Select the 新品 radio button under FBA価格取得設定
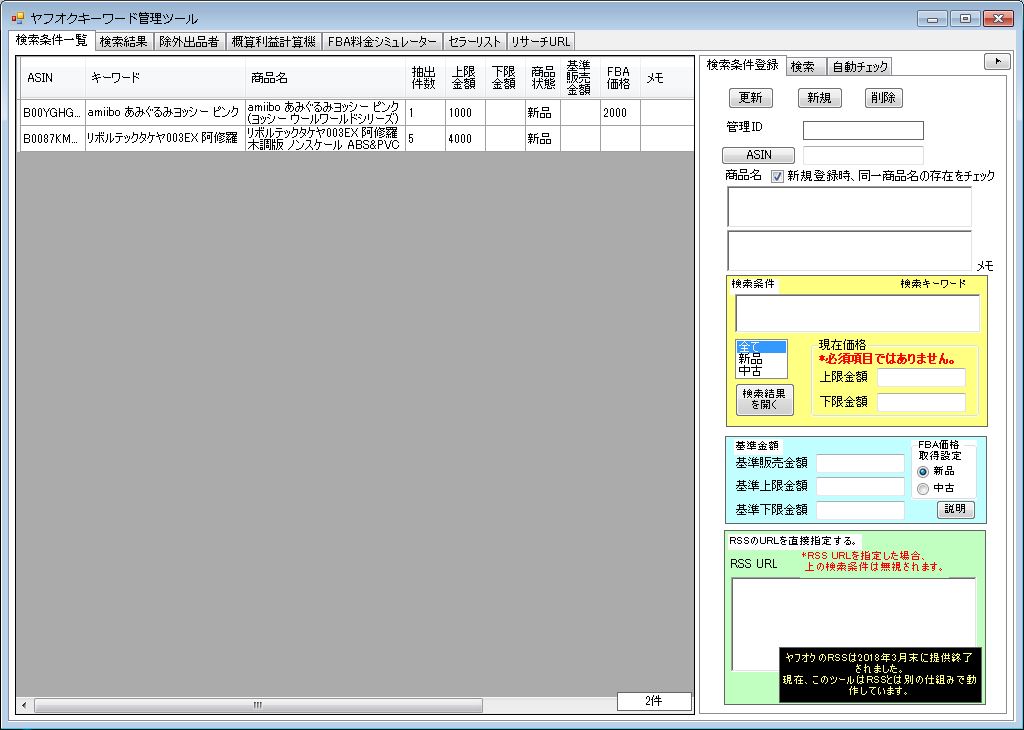The image size is (1024, 730). click(x=923, y=471)
